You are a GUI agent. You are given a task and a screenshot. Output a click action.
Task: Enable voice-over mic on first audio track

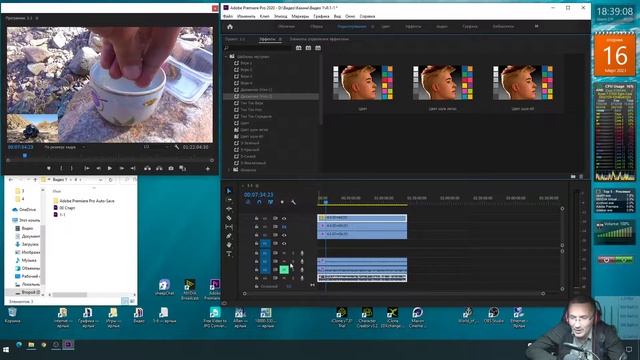click(302, 253)
